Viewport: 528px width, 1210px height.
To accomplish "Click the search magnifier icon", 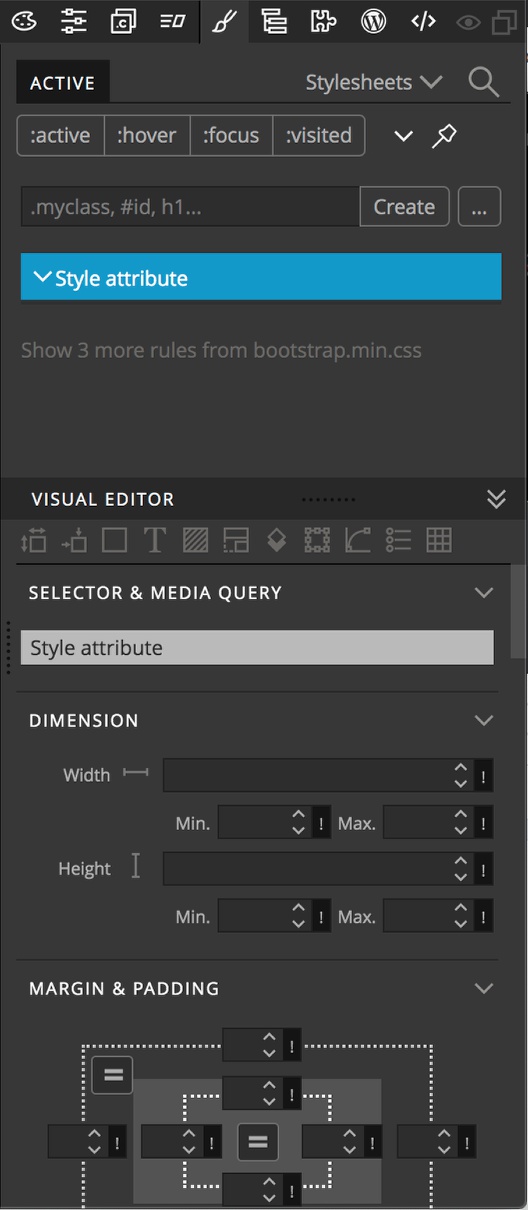I will (x=484, y=82).
